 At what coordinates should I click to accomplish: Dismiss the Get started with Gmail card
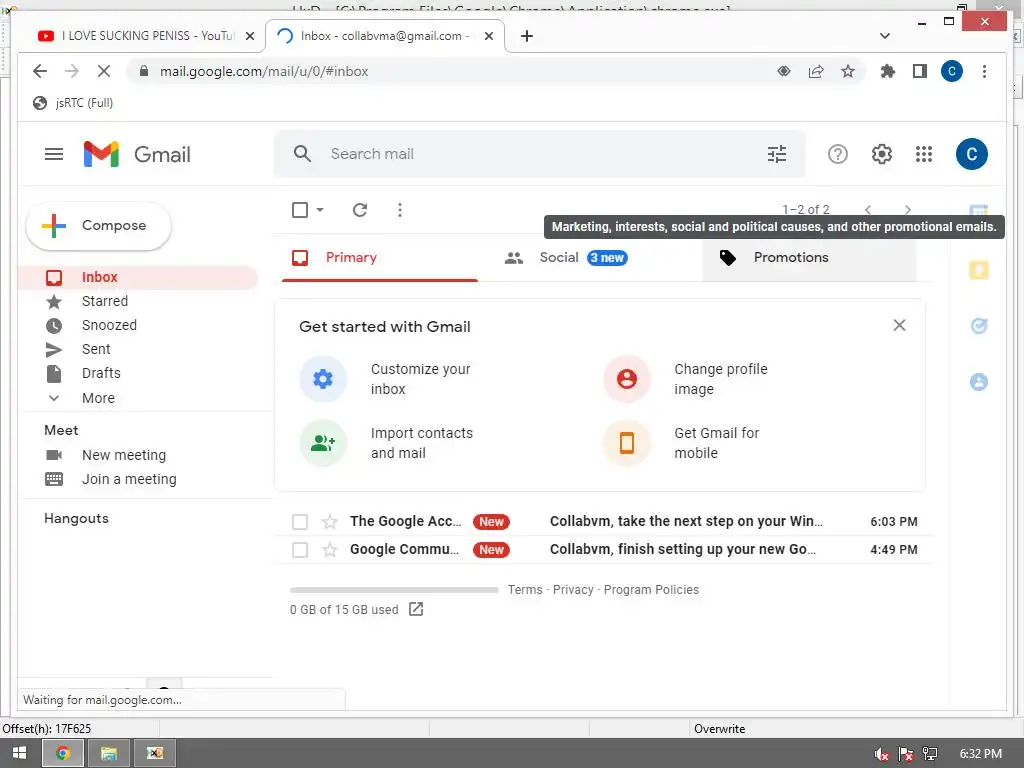pos(899,325)
